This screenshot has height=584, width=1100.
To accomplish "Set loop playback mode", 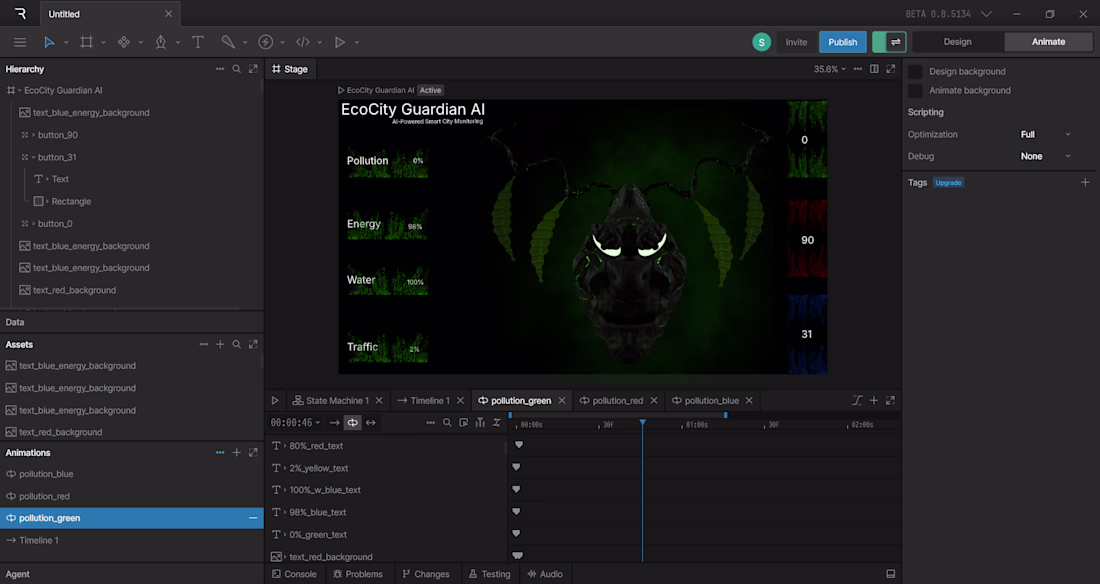I will pos(352,423).
